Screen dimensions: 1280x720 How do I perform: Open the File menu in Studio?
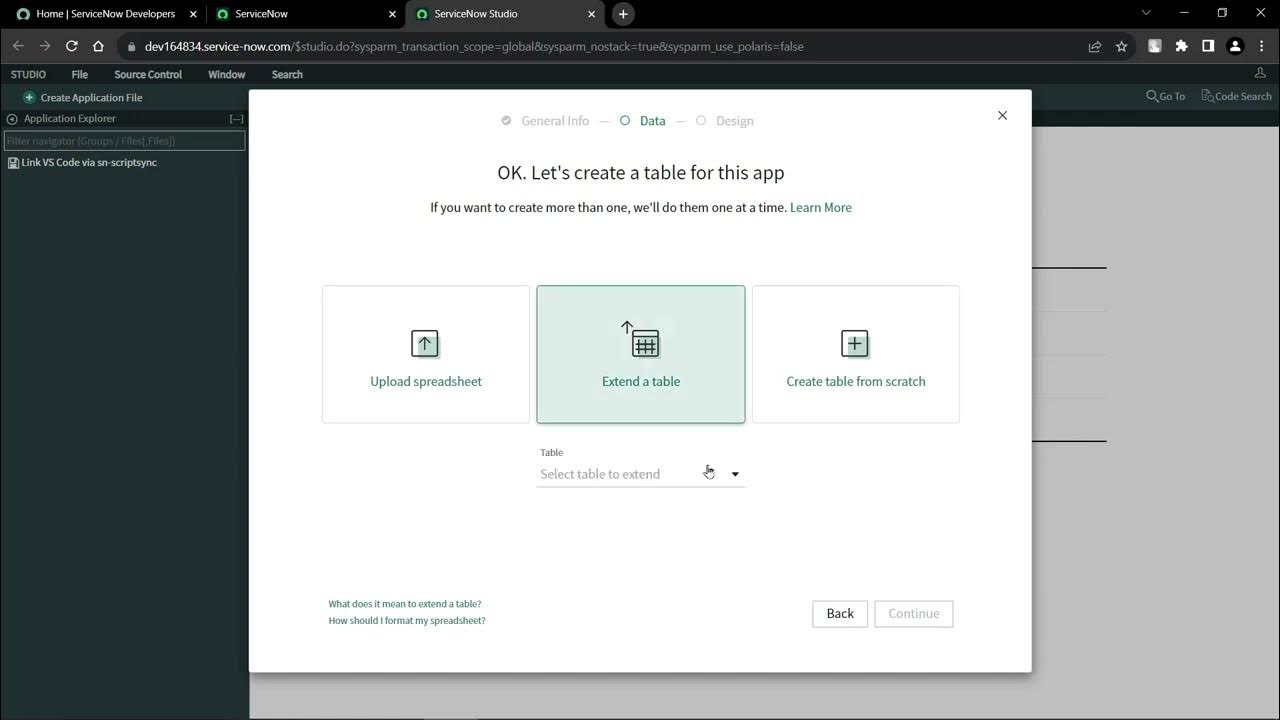79,75
